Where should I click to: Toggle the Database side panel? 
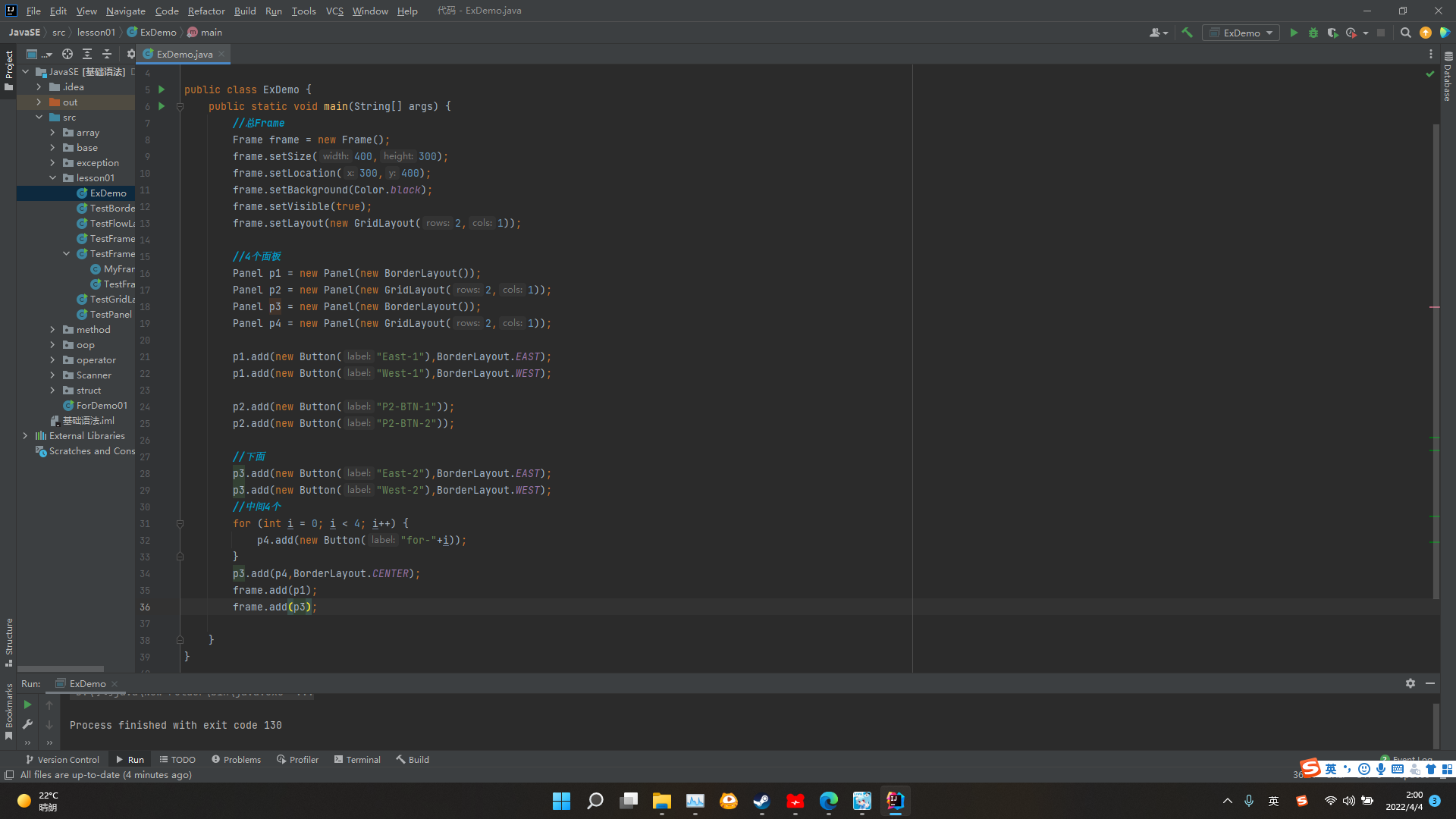coord(1448,79)
